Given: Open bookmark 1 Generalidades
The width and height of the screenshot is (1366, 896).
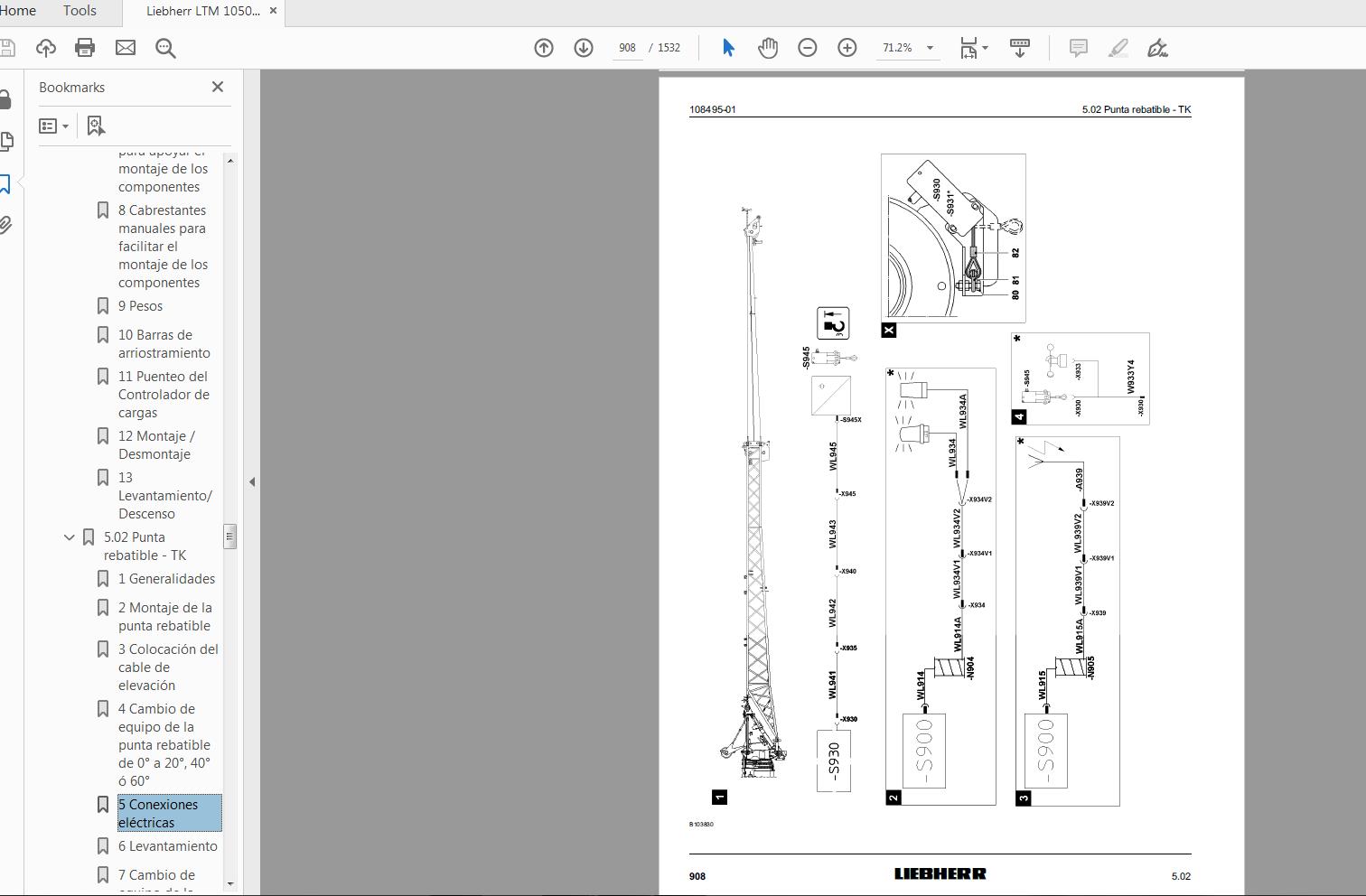Looking at the screenshot, I should pyautogui.click(x=166, y=579).
